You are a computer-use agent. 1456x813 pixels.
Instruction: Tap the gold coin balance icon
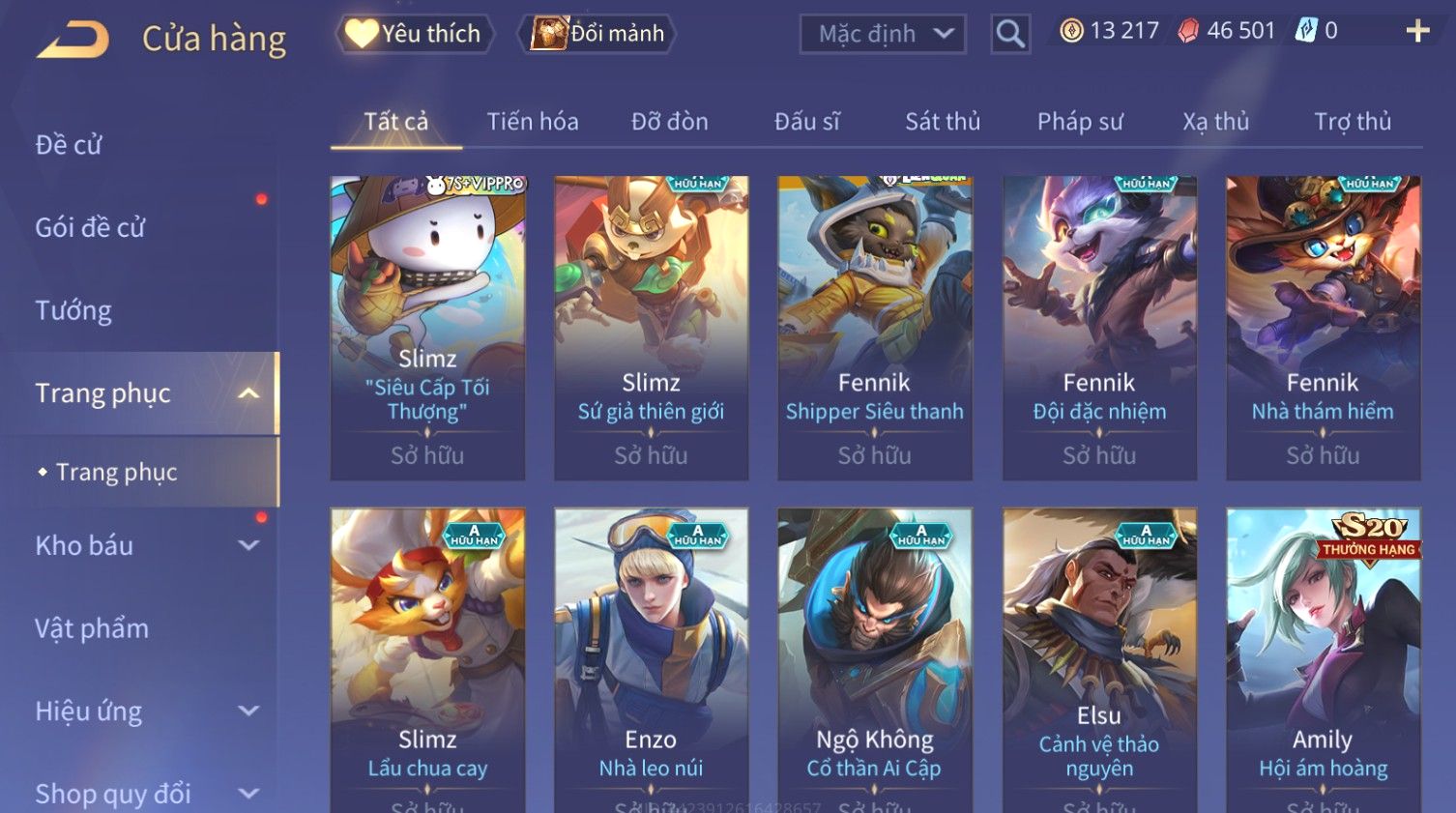point(1071,31)
